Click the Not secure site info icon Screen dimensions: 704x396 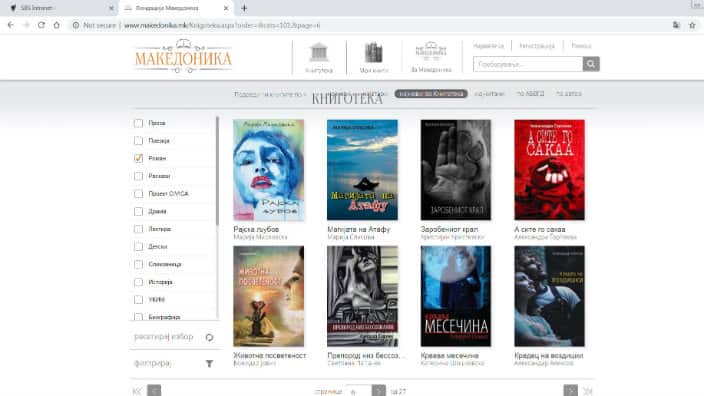[76, 25]
